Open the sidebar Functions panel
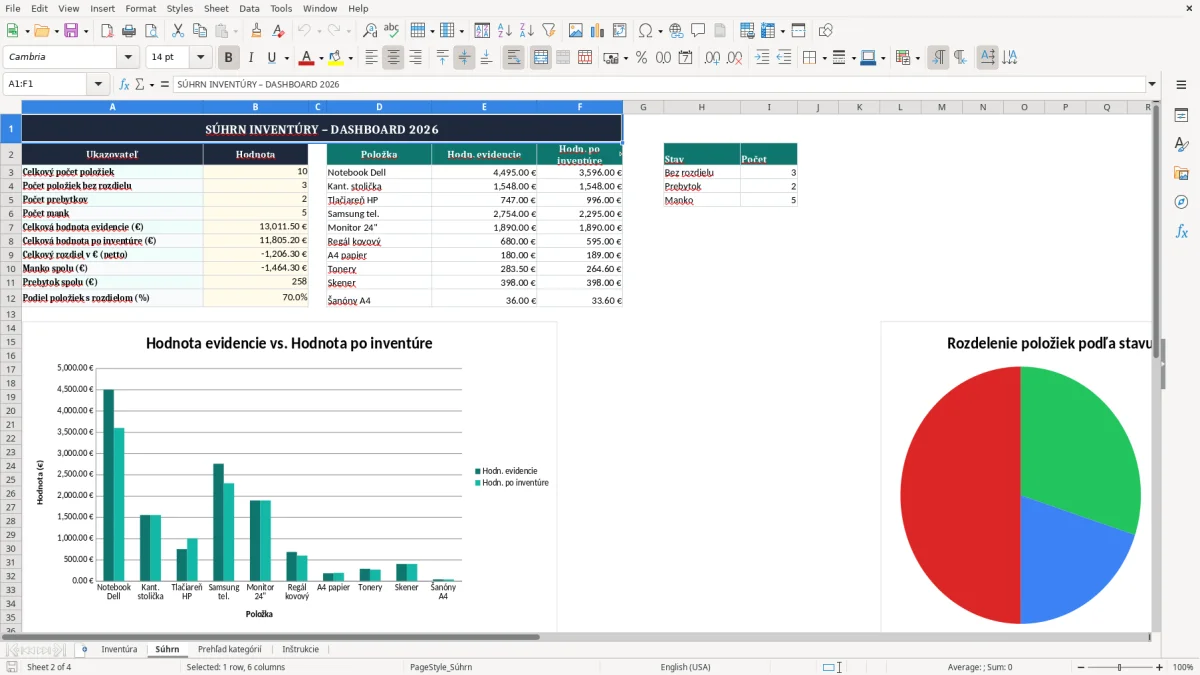The width and height of the screenshot is (1200, 675). click(x=1181, y=231)
